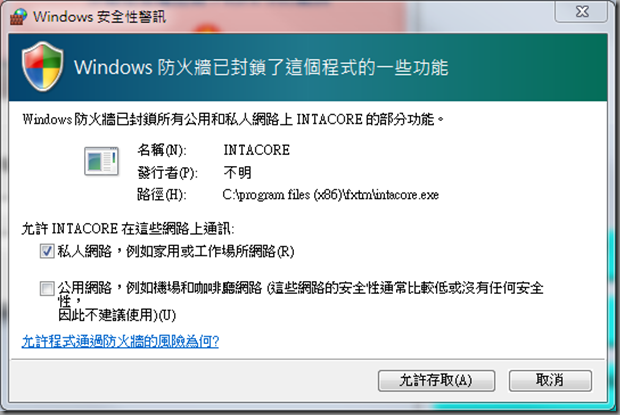The image size is (620, 415).
Task: Click the Windows security shield icon
Action: tap(42, 67)
